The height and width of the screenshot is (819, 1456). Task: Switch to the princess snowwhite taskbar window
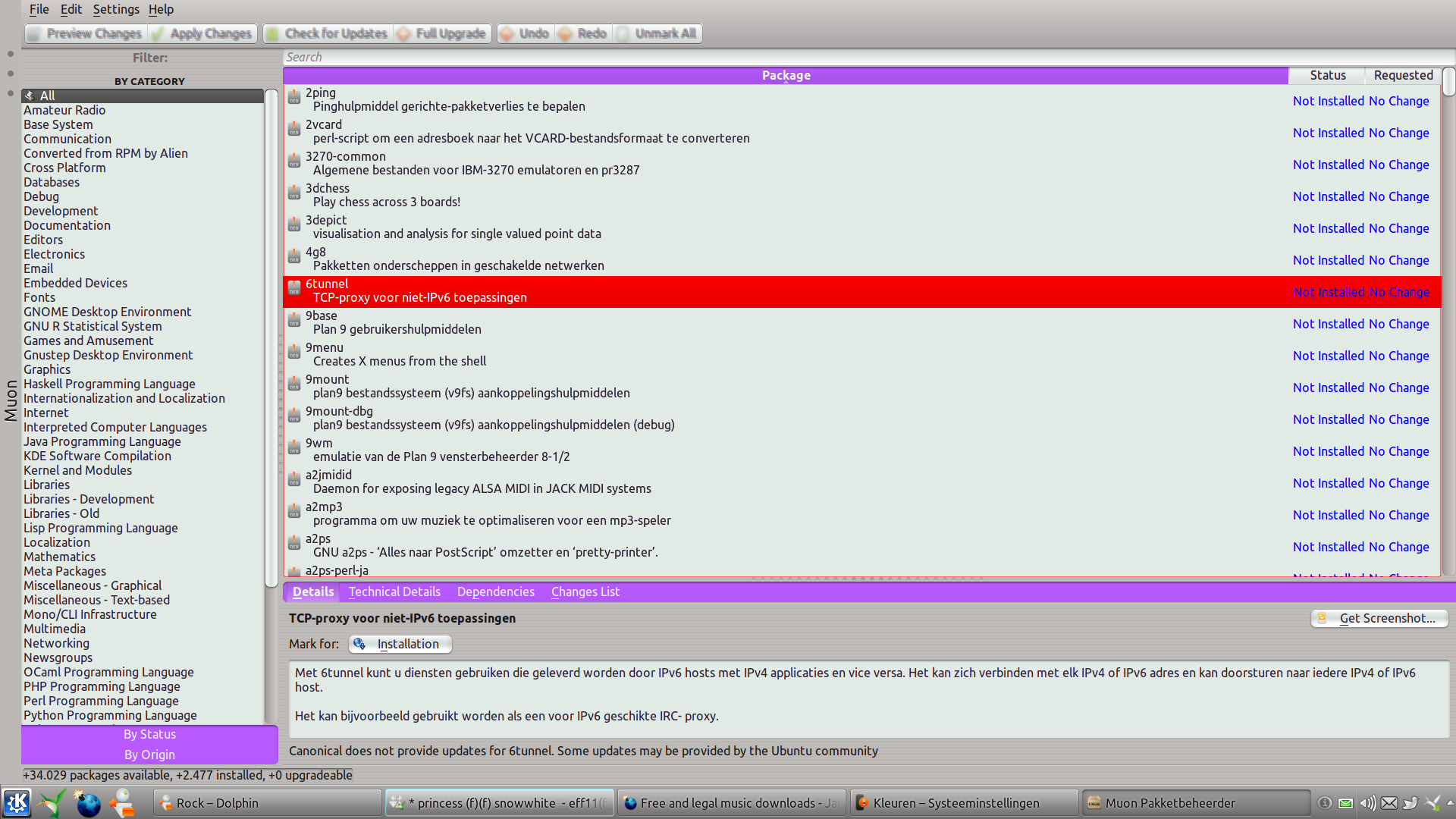coord(500,803)
